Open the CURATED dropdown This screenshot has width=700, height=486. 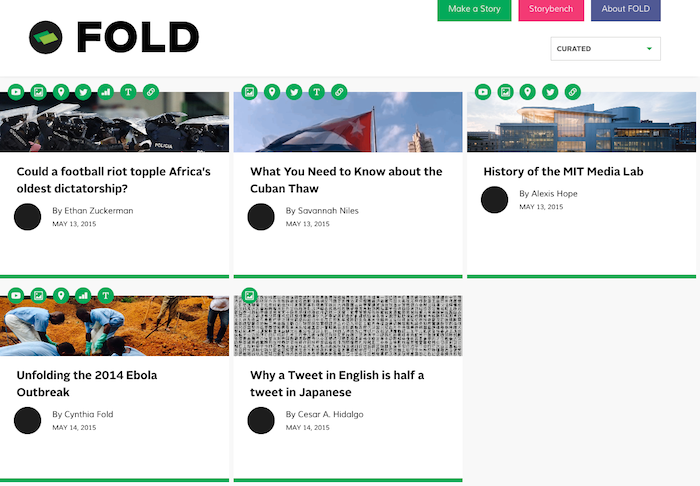605,49
